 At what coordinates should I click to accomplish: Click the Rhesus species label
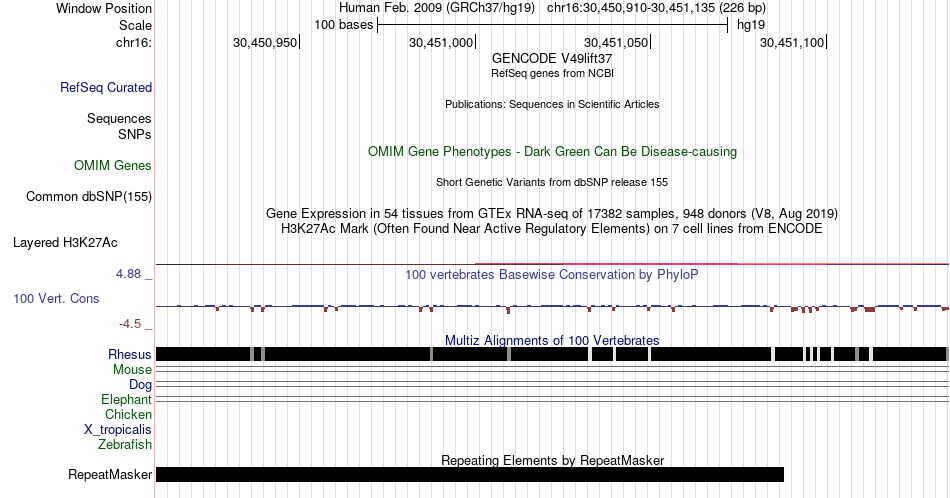(130, 354)
